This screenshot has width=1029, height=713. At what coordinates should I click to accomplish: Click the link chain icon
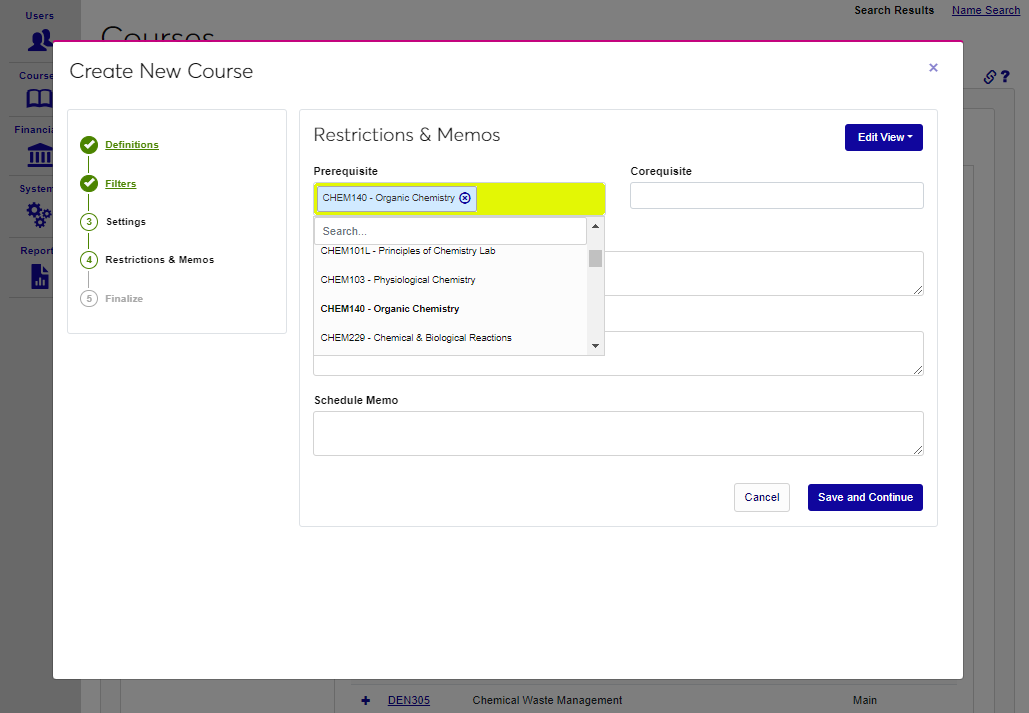pos(989,77)
